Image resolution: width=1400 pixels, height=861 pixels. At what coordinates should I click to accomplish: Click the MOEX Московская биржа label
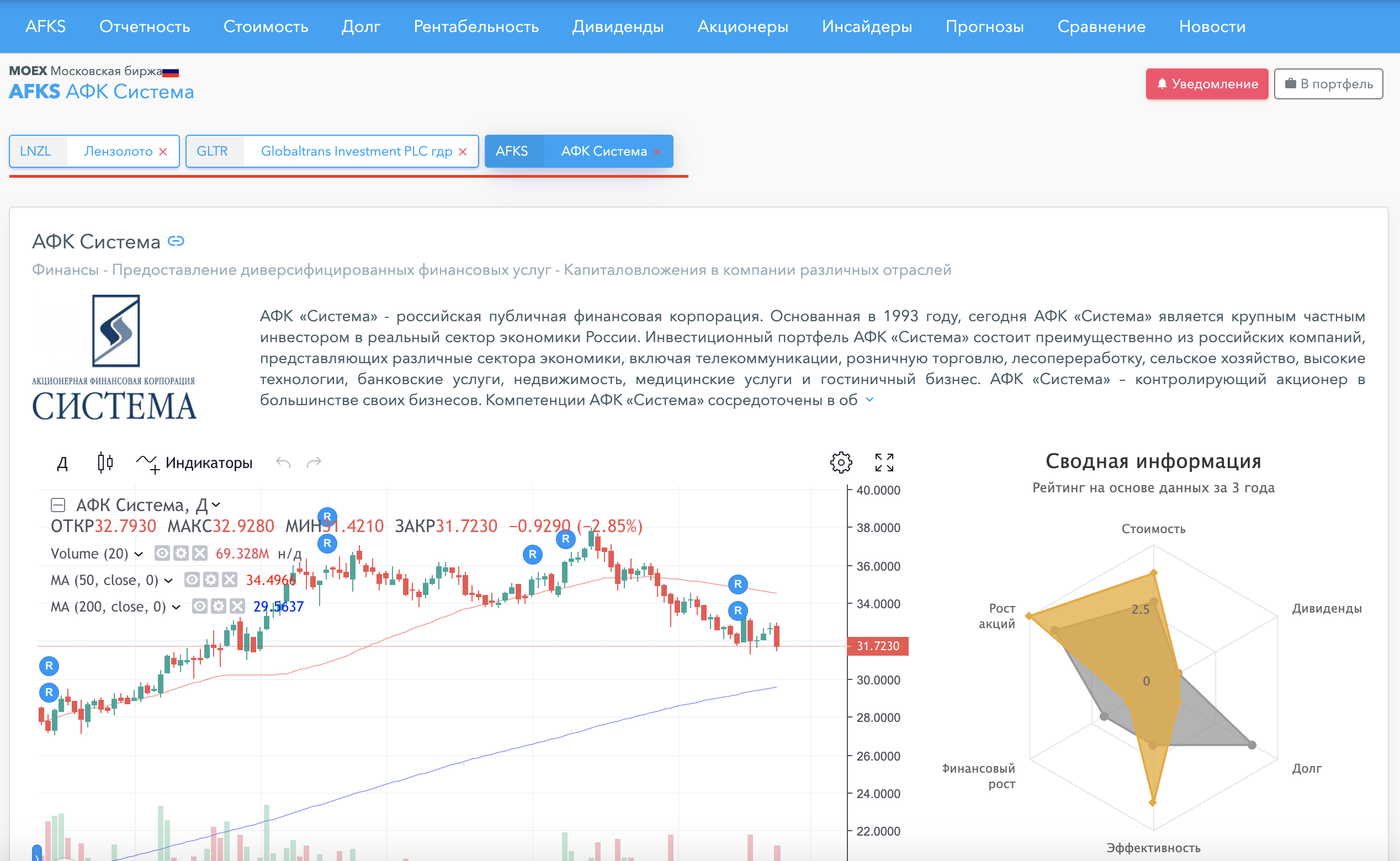coord(86,71)
